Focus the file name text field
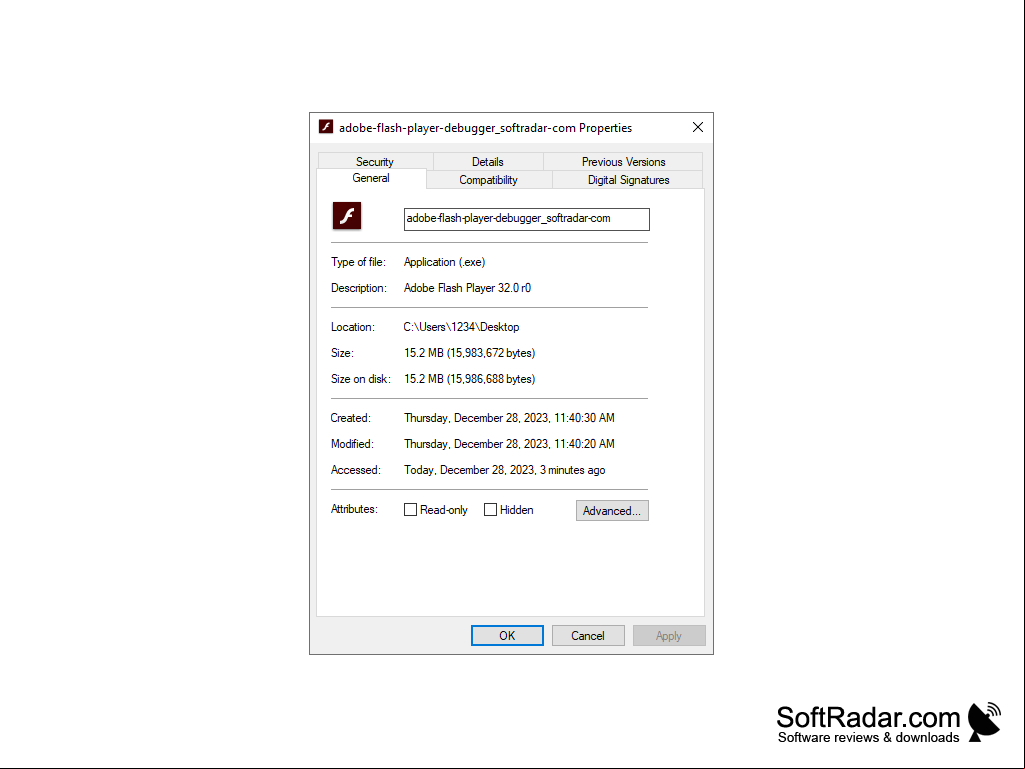Viewport: 1025px width, 769px height. 526,219
